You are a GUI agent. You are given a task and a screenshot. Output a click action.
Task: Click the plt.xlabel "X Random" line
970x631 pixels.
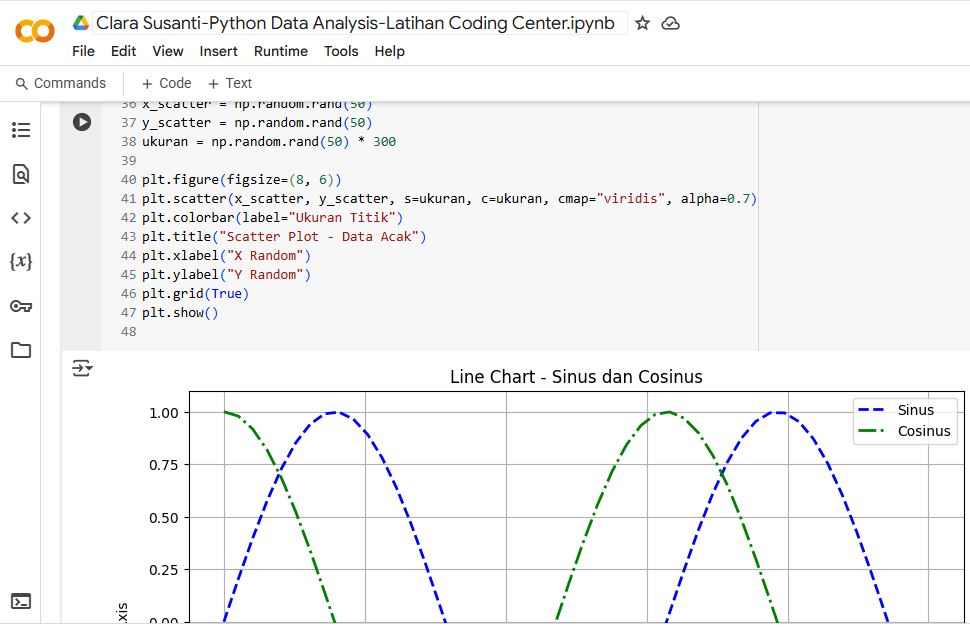pyautogui.click(x=226, y=256)
